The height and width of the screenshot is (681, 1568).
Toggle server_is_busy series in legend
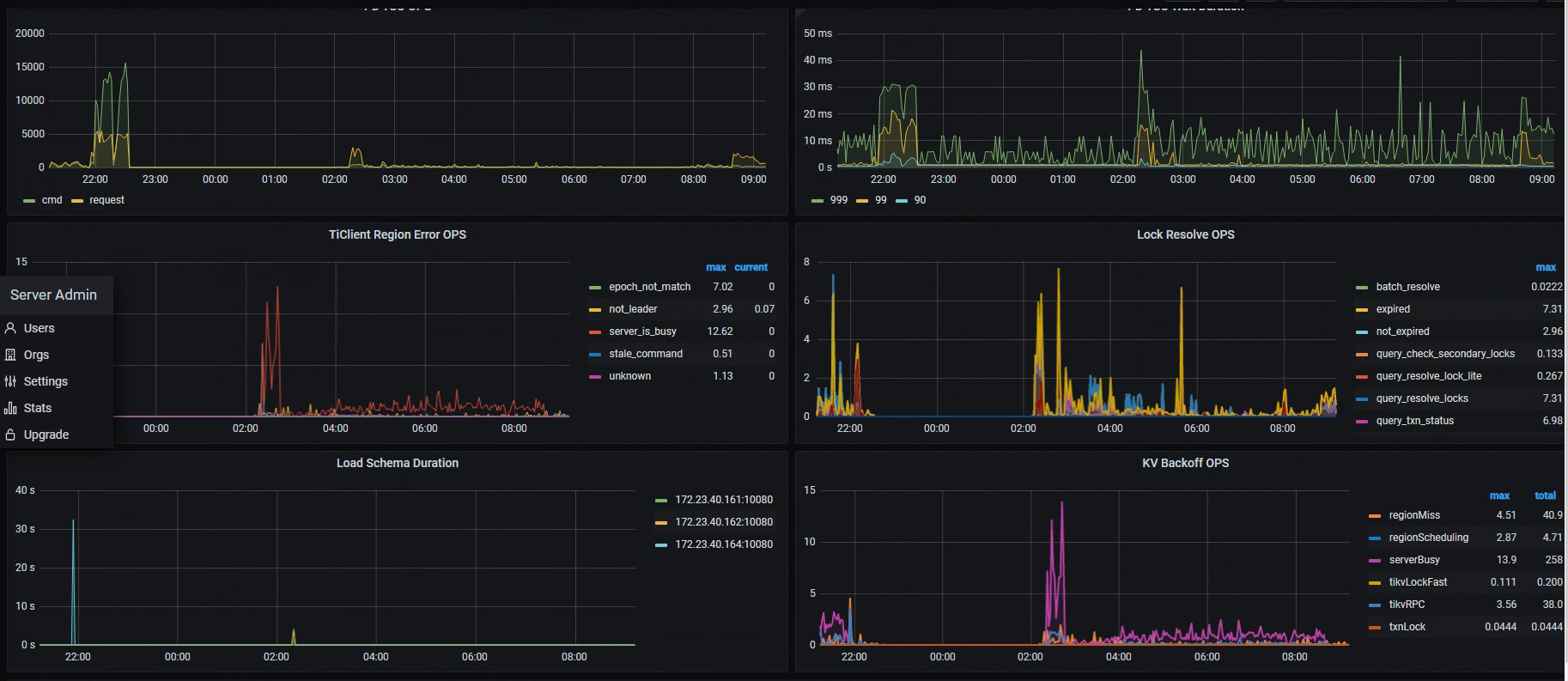[x=642, y=331]
